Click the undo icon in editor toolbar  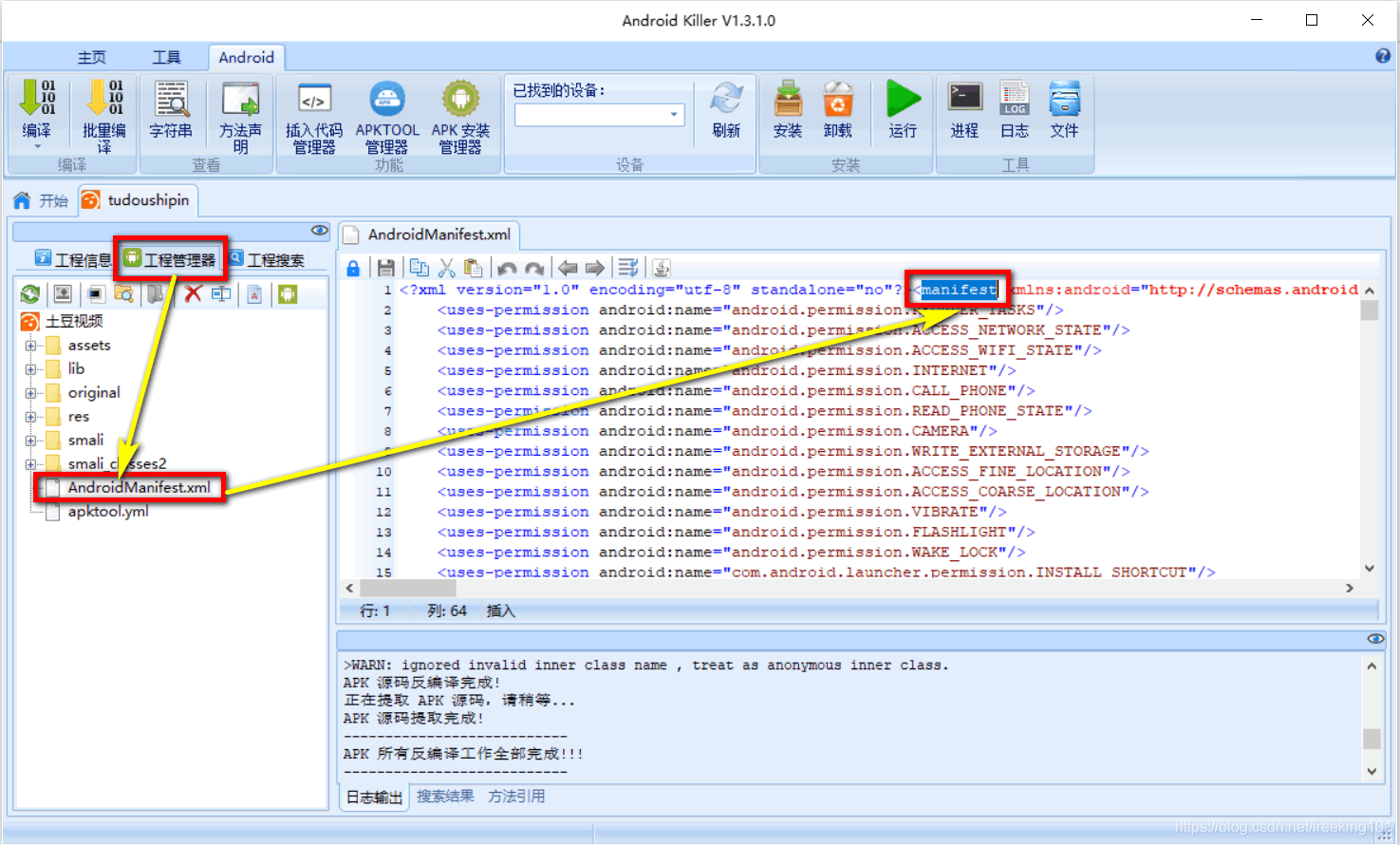coord(508,269)
